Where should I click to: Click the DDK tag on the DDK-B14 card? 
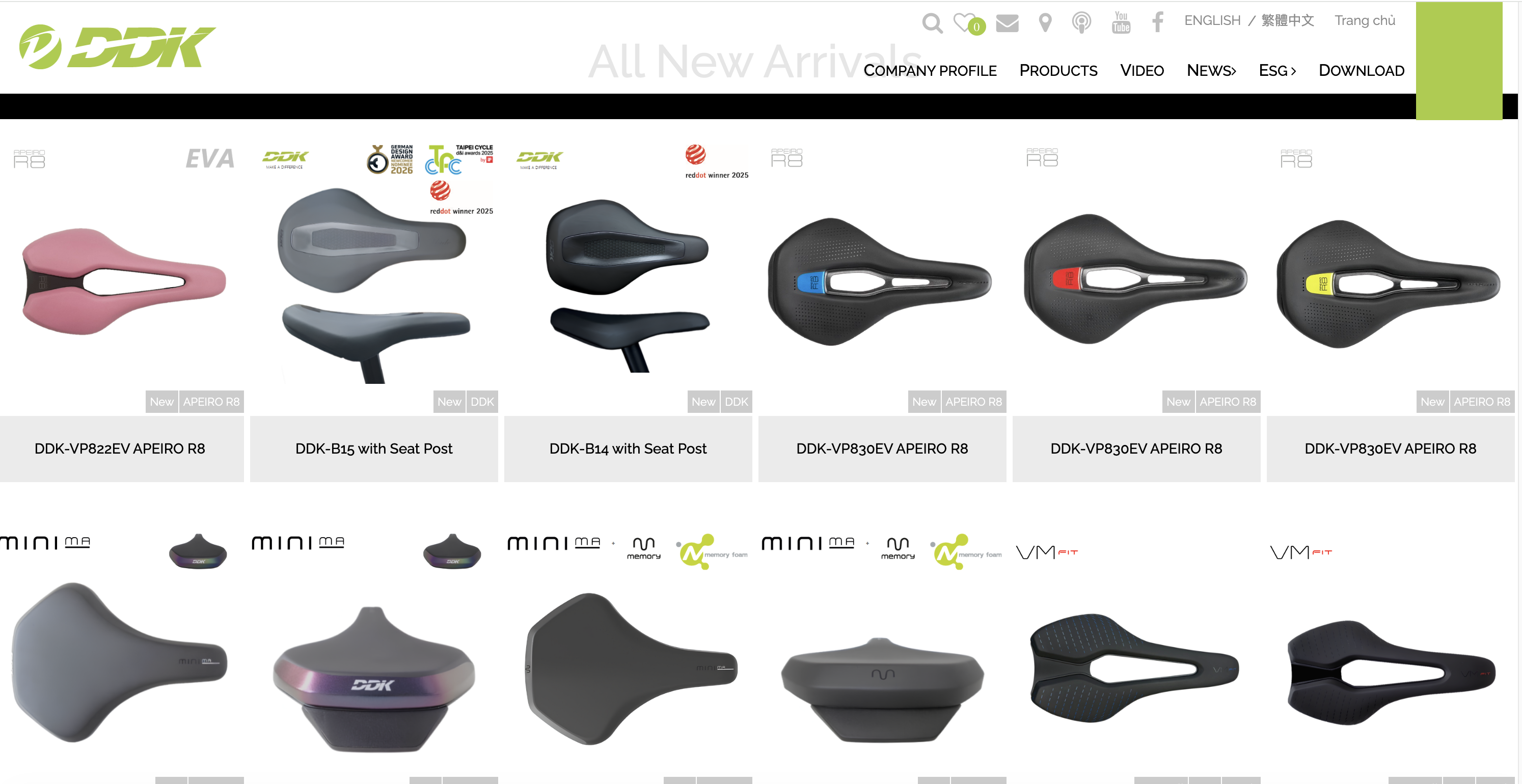tap(737, 402)
